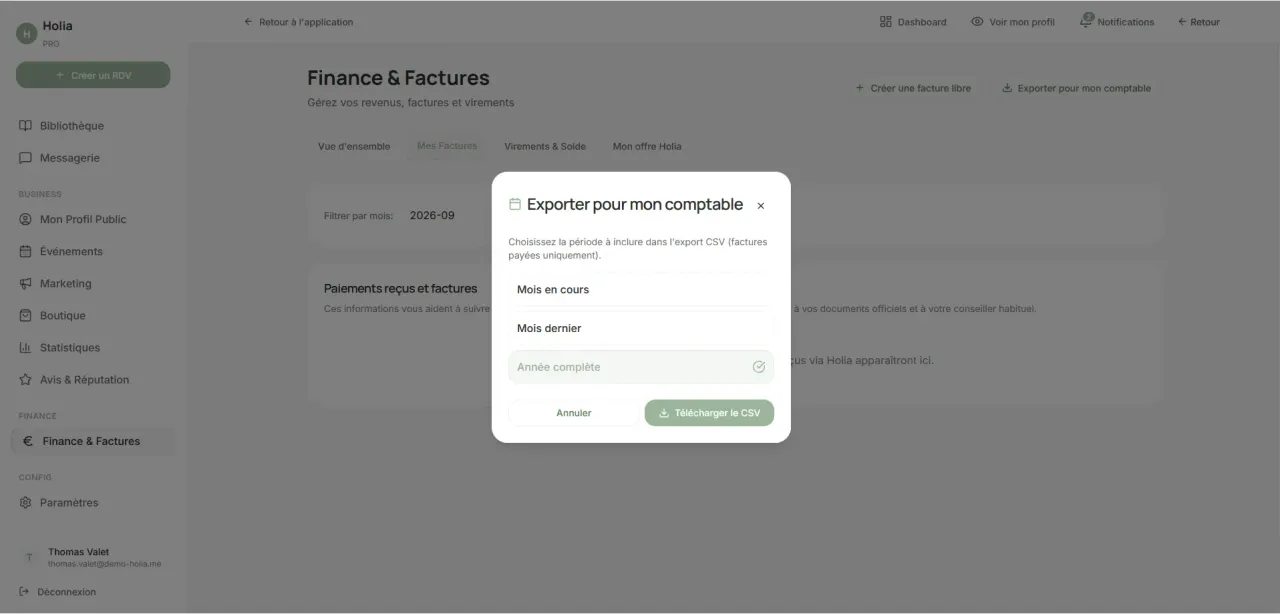Viewport: 1280px width, 614px height.
Task: Click 'Voir mon profil' link
Action: (1012, 22)
